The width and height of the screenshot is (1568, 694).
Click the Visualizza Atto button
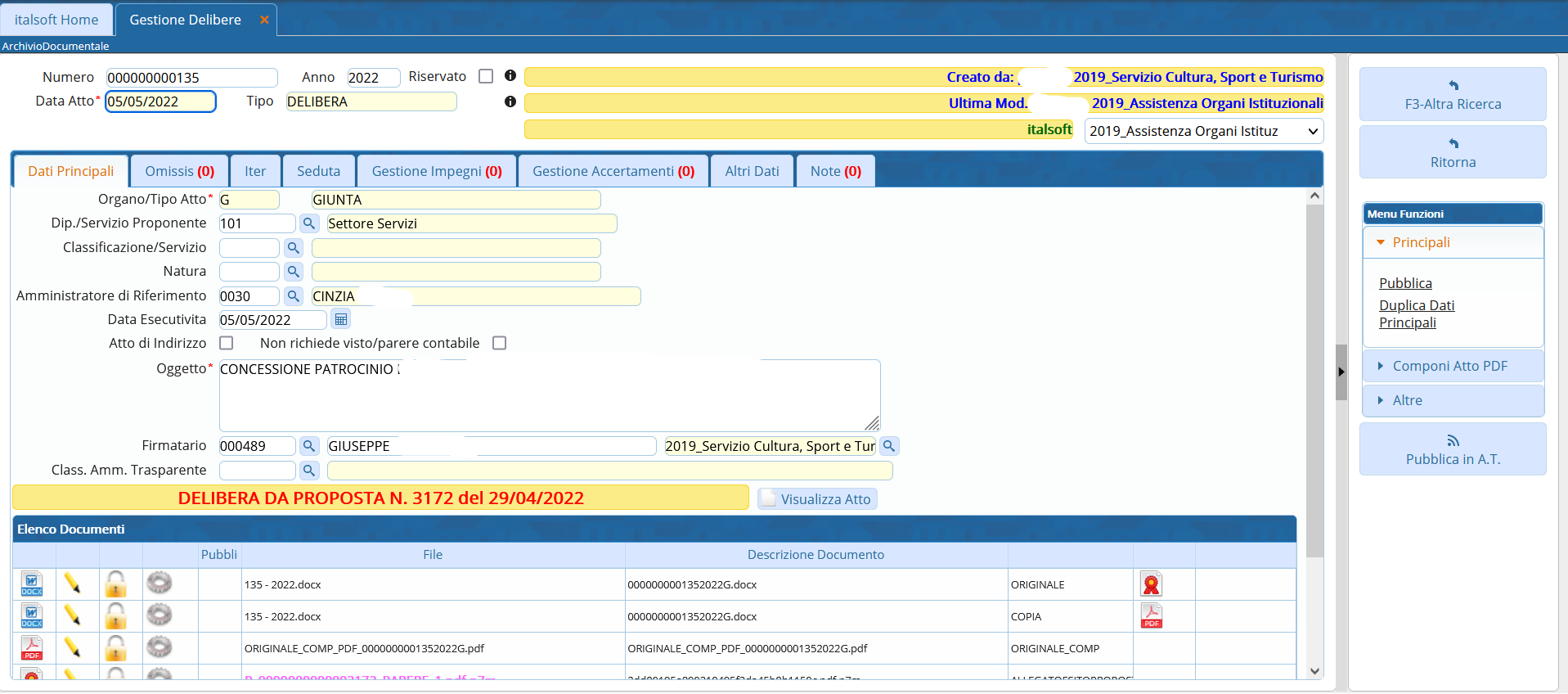point(817,499)
